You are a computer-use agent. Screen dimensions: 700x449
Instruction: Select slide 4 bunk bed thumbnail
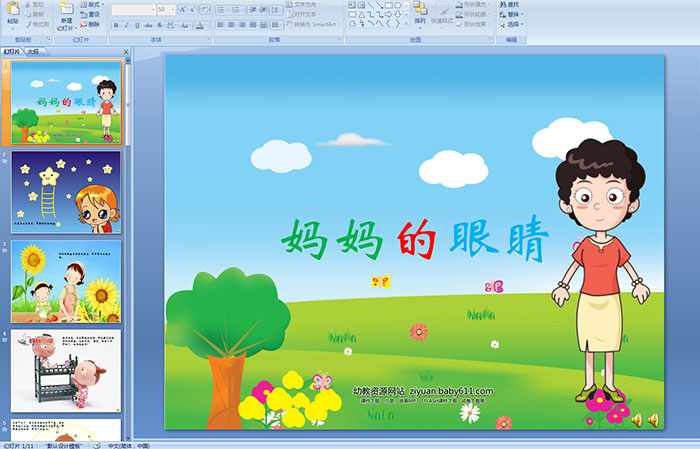(x=66, y=371)
